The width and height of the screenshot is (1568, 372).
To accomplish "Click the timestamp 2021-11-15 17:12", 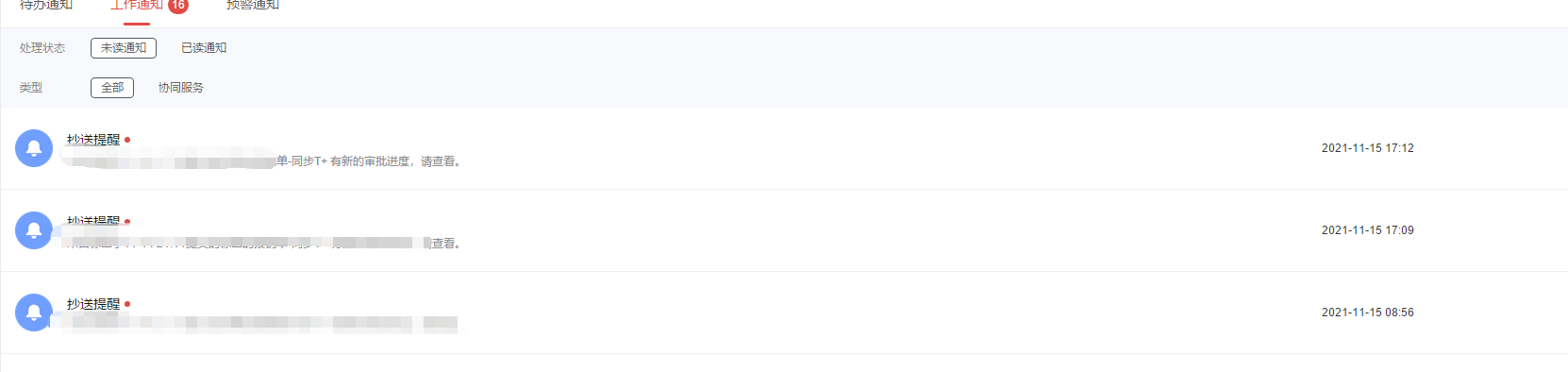I will pyautogui.click(x=1368, y=148).
